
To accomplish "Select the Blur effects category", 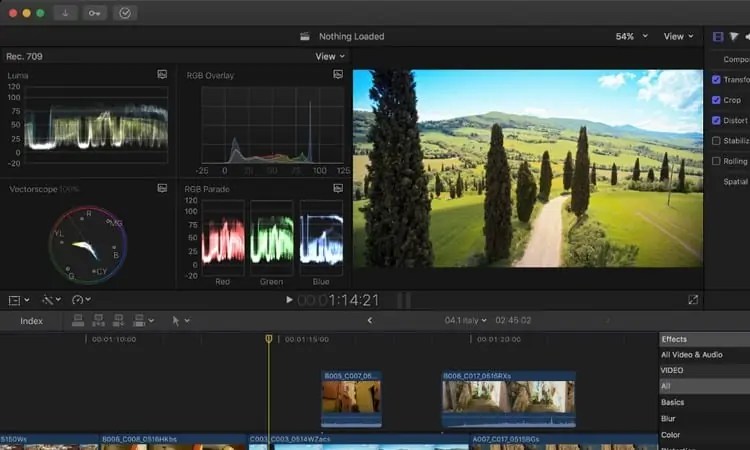I will [x=668, y=418].
